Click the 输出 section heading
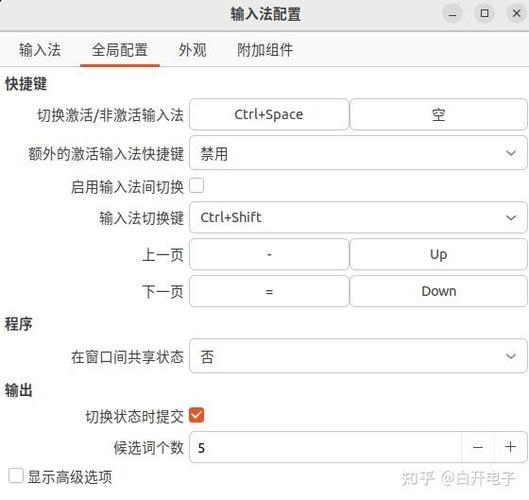Image resolution: width=529 pixels, height=500 pixels. tap(19, 390)
